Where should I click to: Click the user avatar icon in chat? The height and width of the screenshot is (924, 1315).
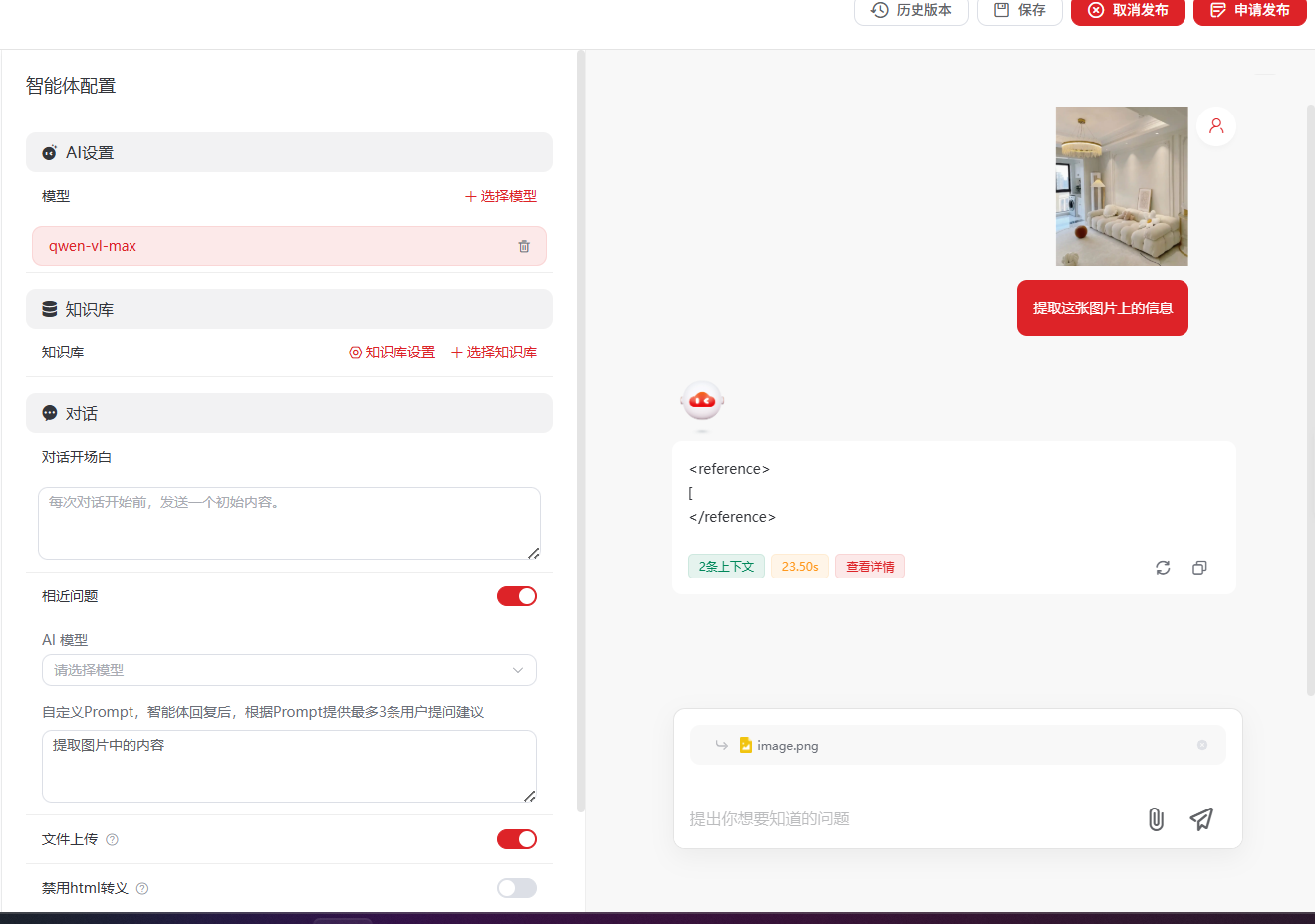1216,126
